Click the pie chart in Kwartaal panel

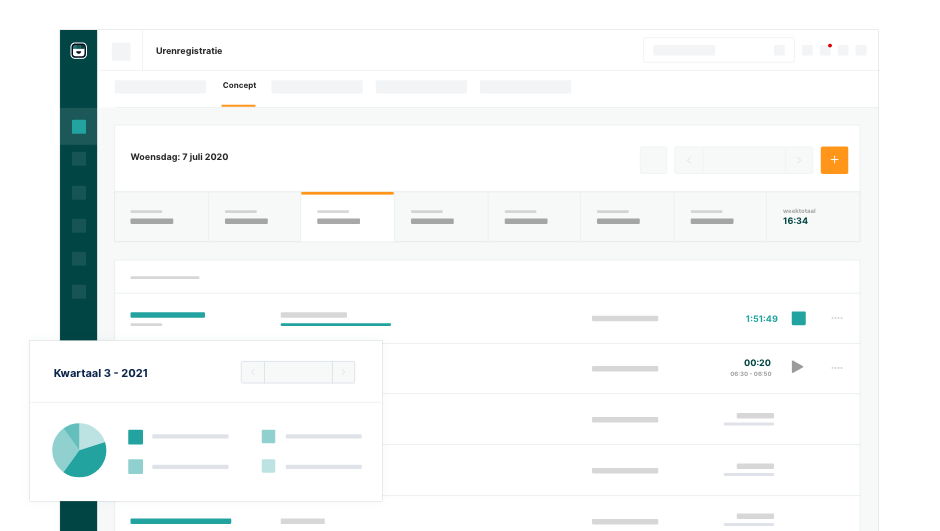click(79, 450)
